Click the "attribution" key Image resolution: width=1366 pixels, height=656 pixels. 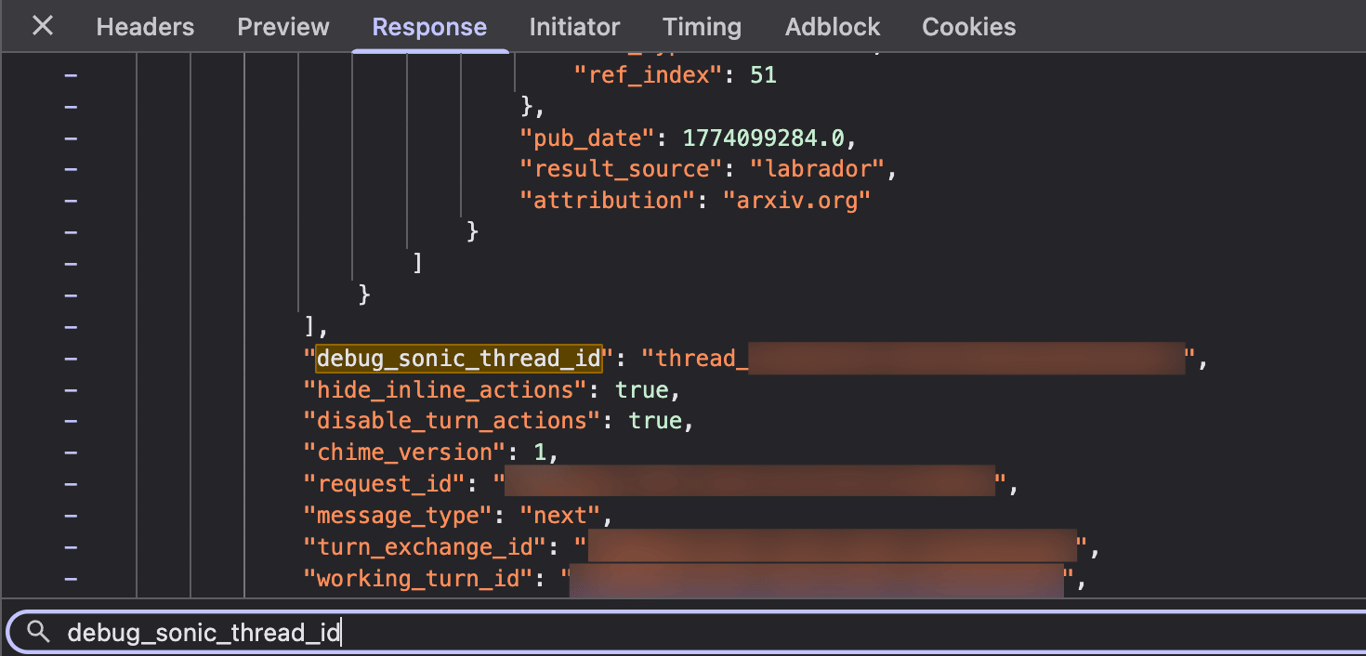(x=607, y=200)
